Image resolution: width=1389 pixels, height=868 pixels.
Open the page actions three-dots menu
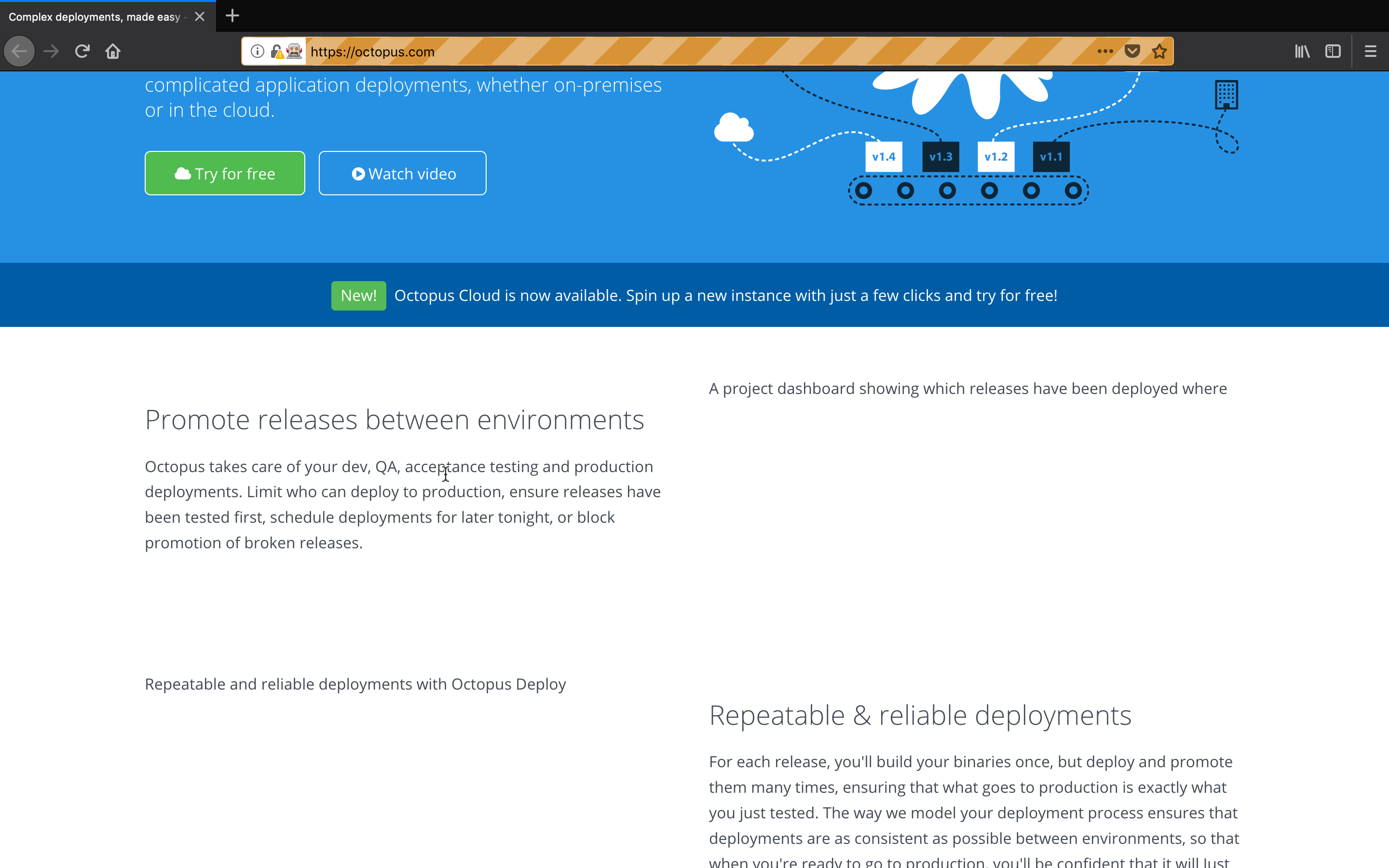click(1105, 52)
